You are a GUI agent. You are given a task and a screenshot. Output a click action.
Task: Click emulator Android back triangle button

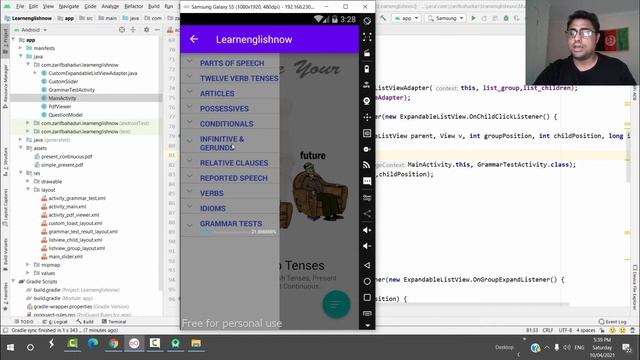367,265
